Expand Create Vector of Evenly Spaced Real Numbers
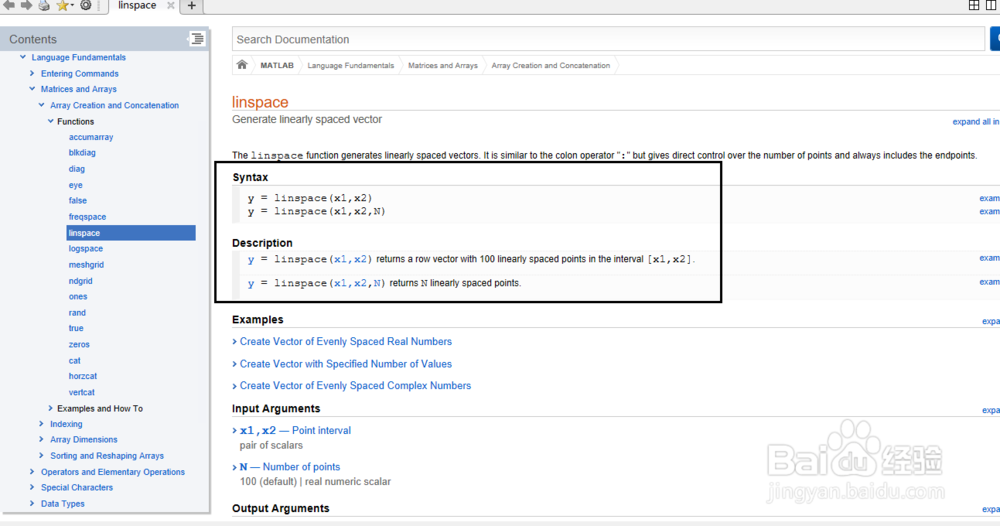Screen dimensions: 1000x526 (345, 342)
